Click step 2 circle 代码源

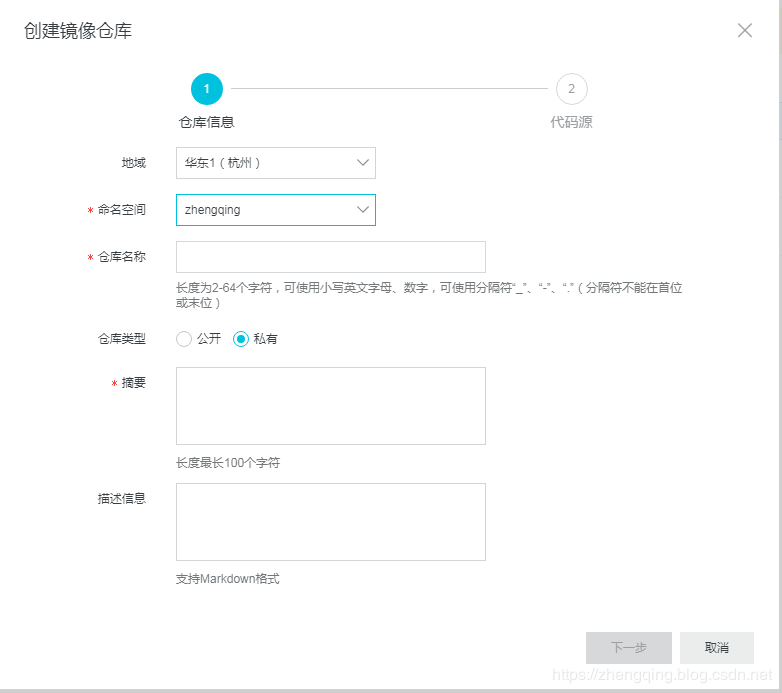tap(572, 89)
